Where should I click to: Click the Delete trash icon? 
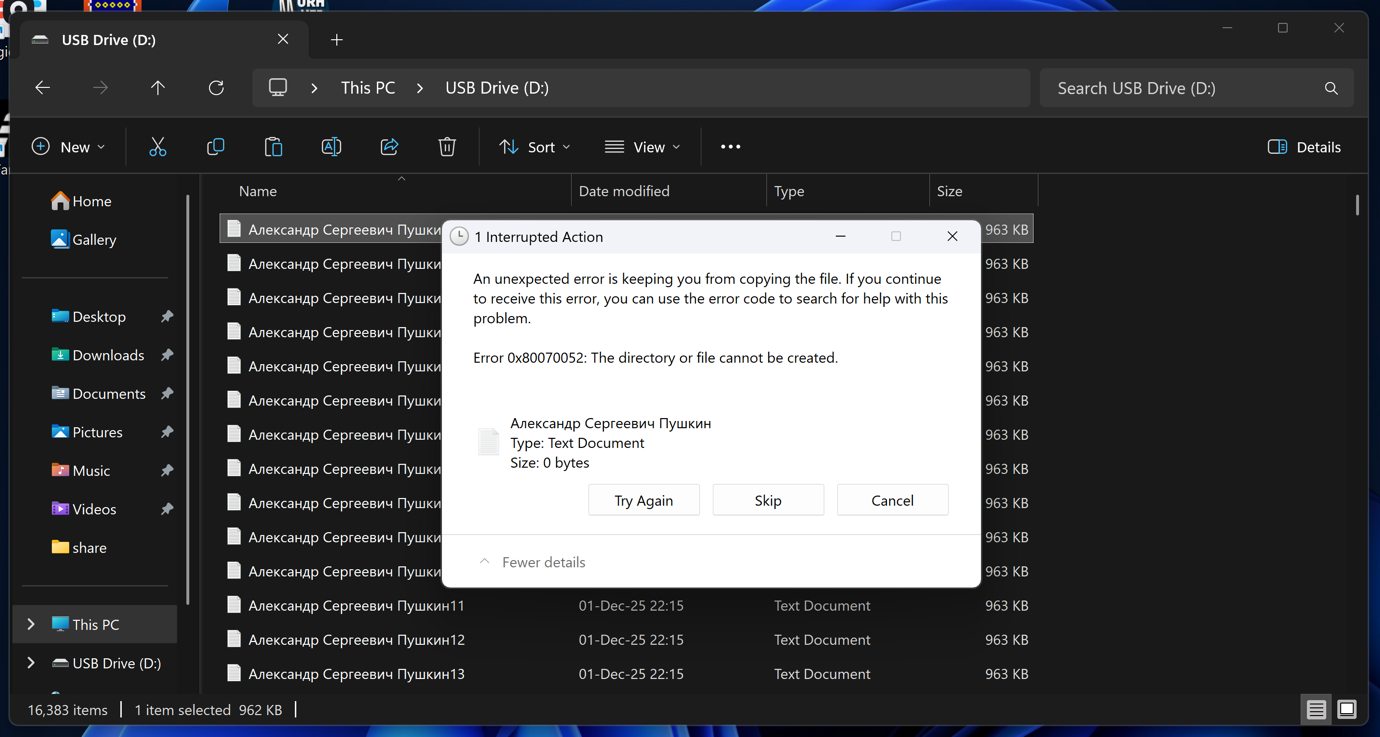click(447, 147)
